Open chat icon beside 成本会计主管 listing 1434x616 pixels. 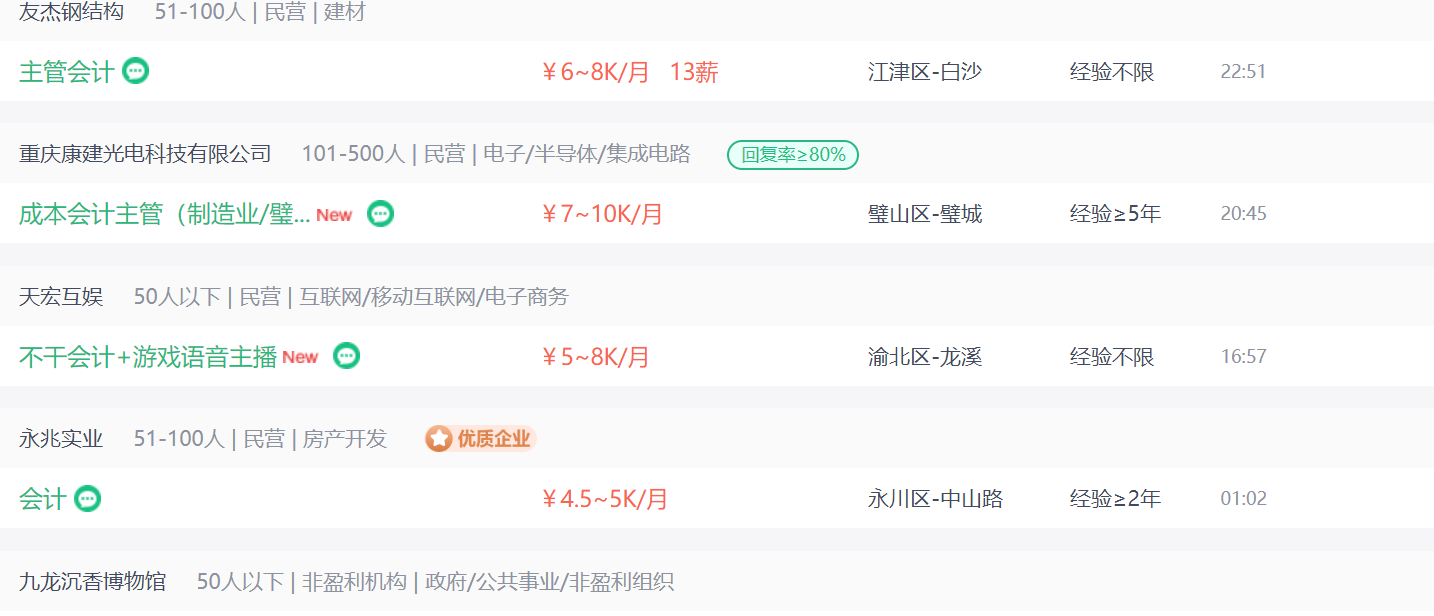(380, 213)
